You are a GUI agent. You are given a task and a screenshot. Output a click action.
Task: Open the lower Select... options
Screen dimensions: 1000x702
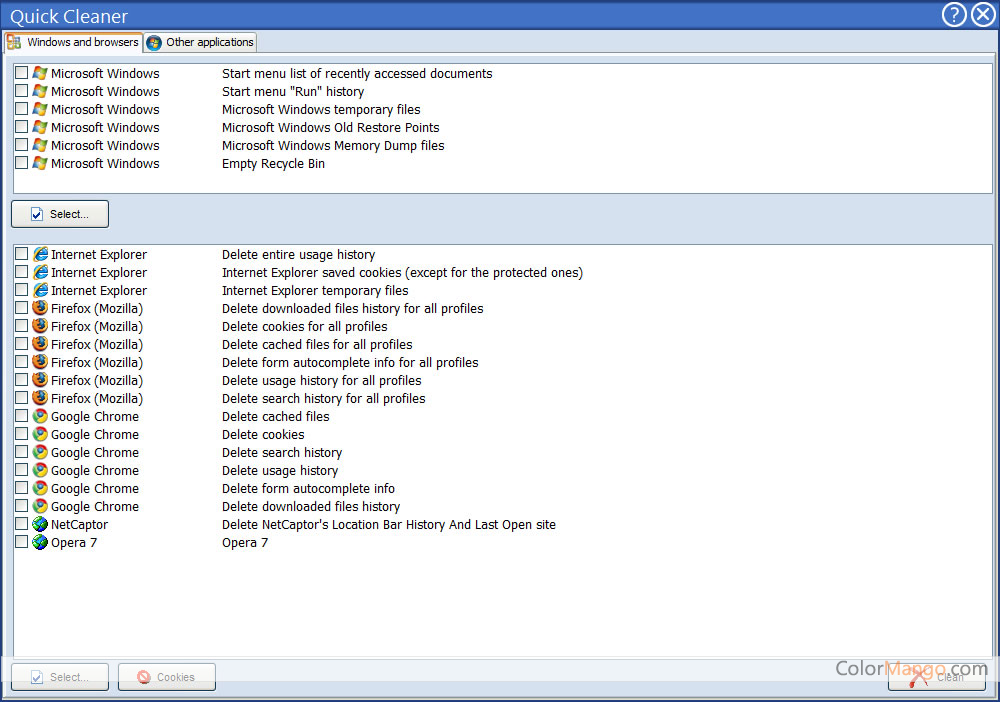[59, 676]
